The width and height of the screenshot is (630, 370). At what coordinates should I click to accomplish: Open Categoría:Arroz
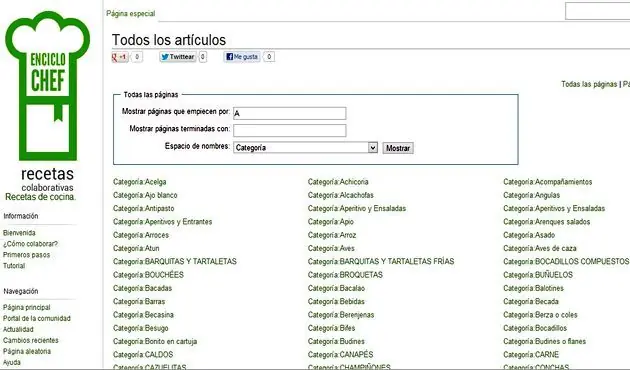click(332, 235)
